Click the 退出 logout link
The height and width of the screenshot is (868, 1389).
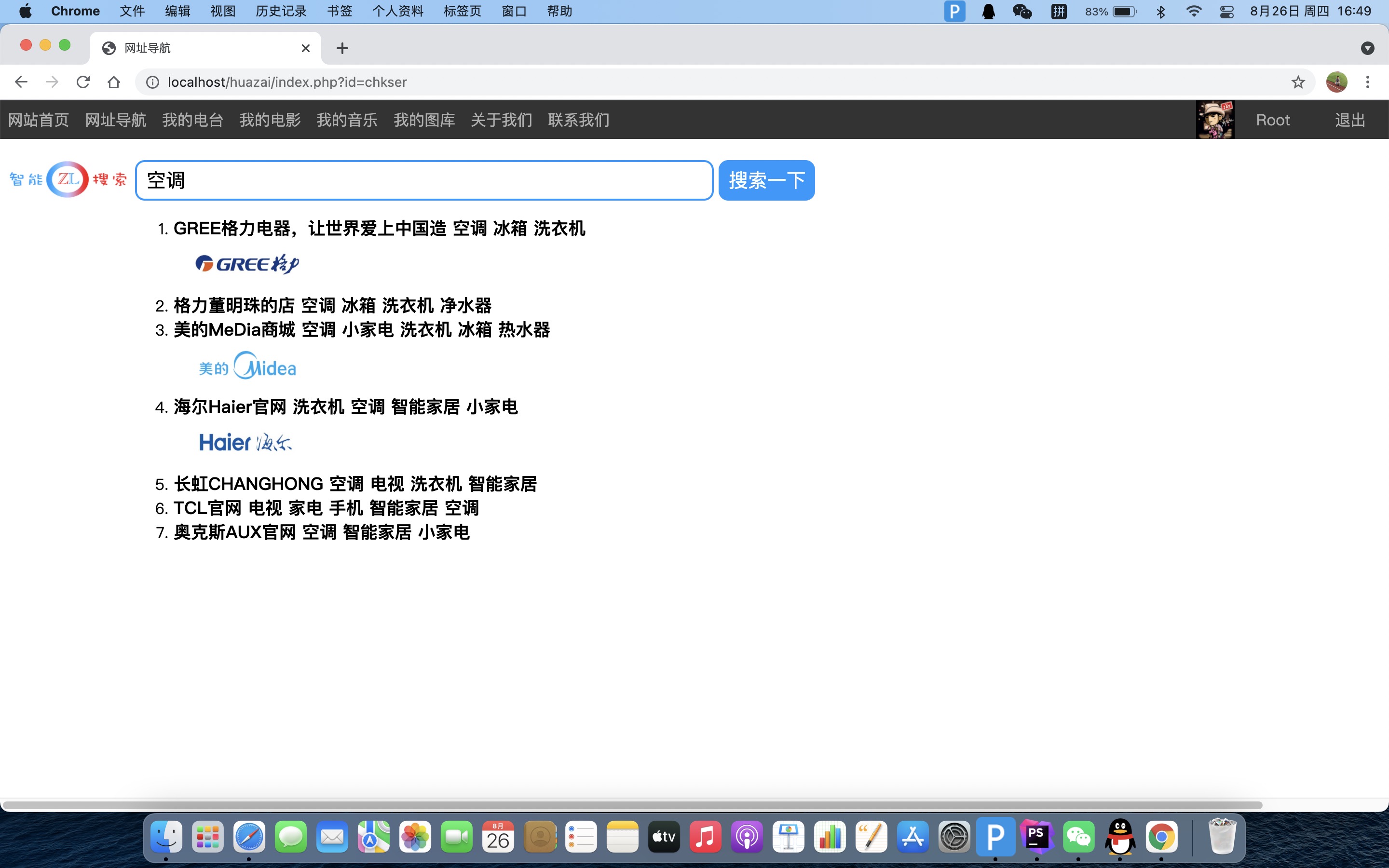[x=1349, y=120]
